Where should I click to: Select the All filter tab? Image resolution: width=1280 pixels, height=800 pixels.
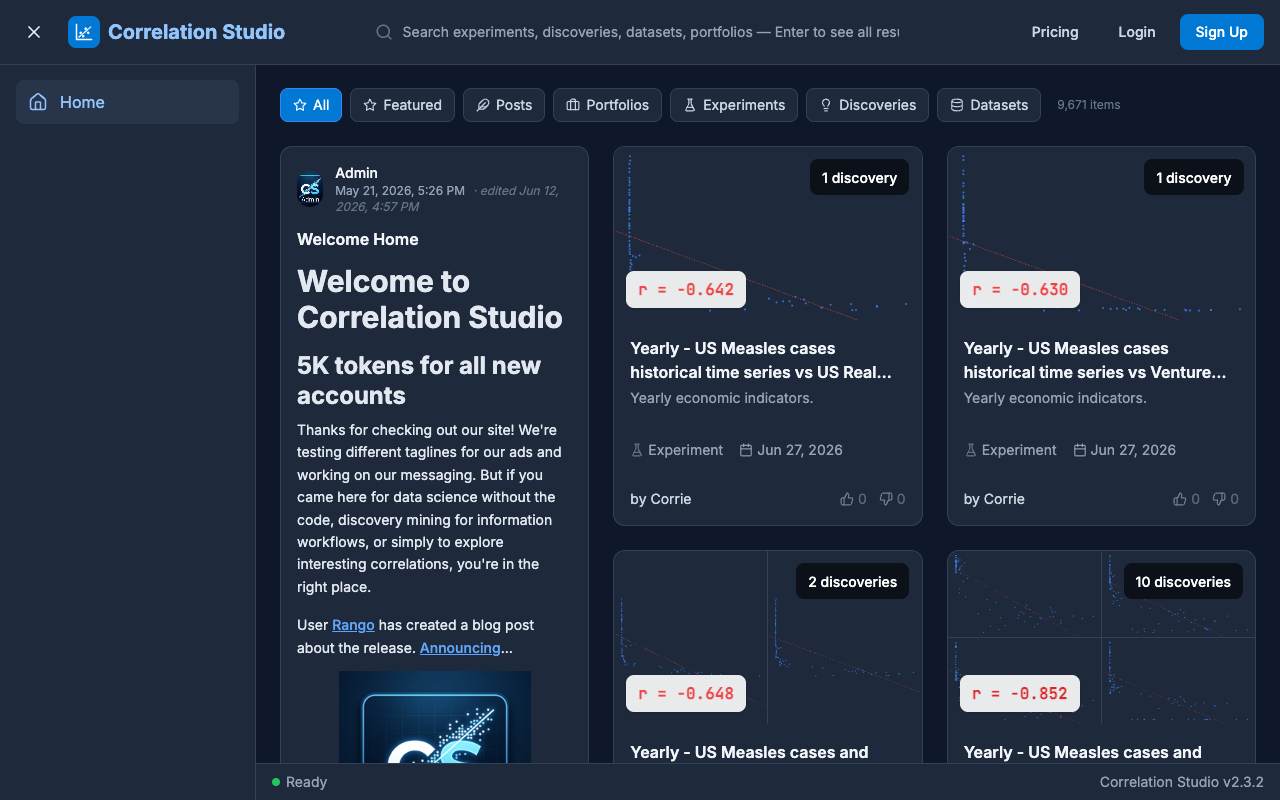click(311, 105)
